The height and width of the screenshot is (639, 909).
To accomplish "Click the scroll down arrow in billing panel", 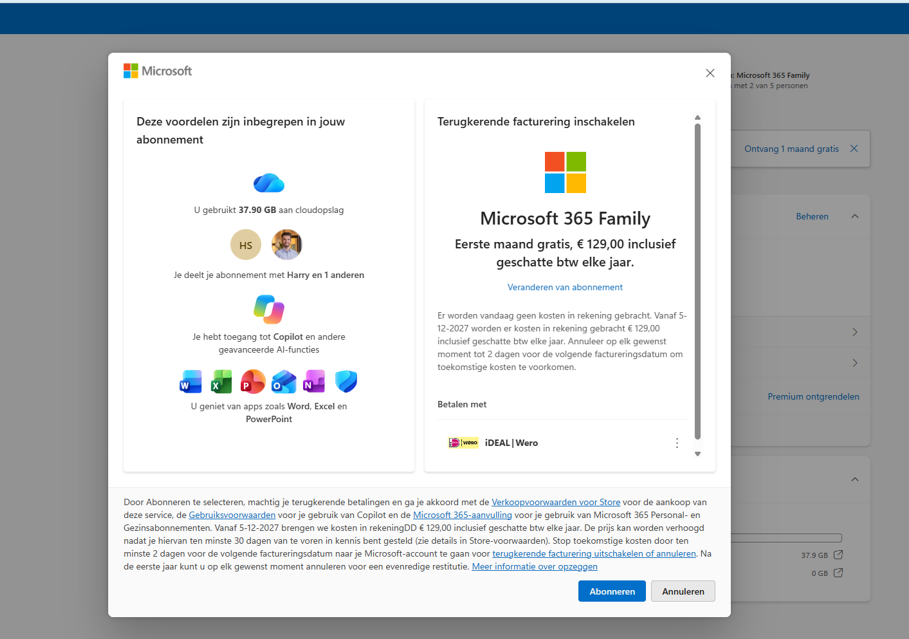I will click(697, 454).
